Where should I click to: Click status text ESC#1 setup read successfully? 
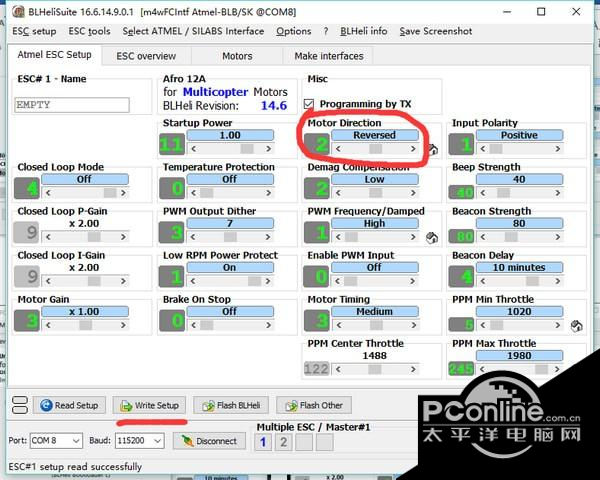[x=75, y=467]
